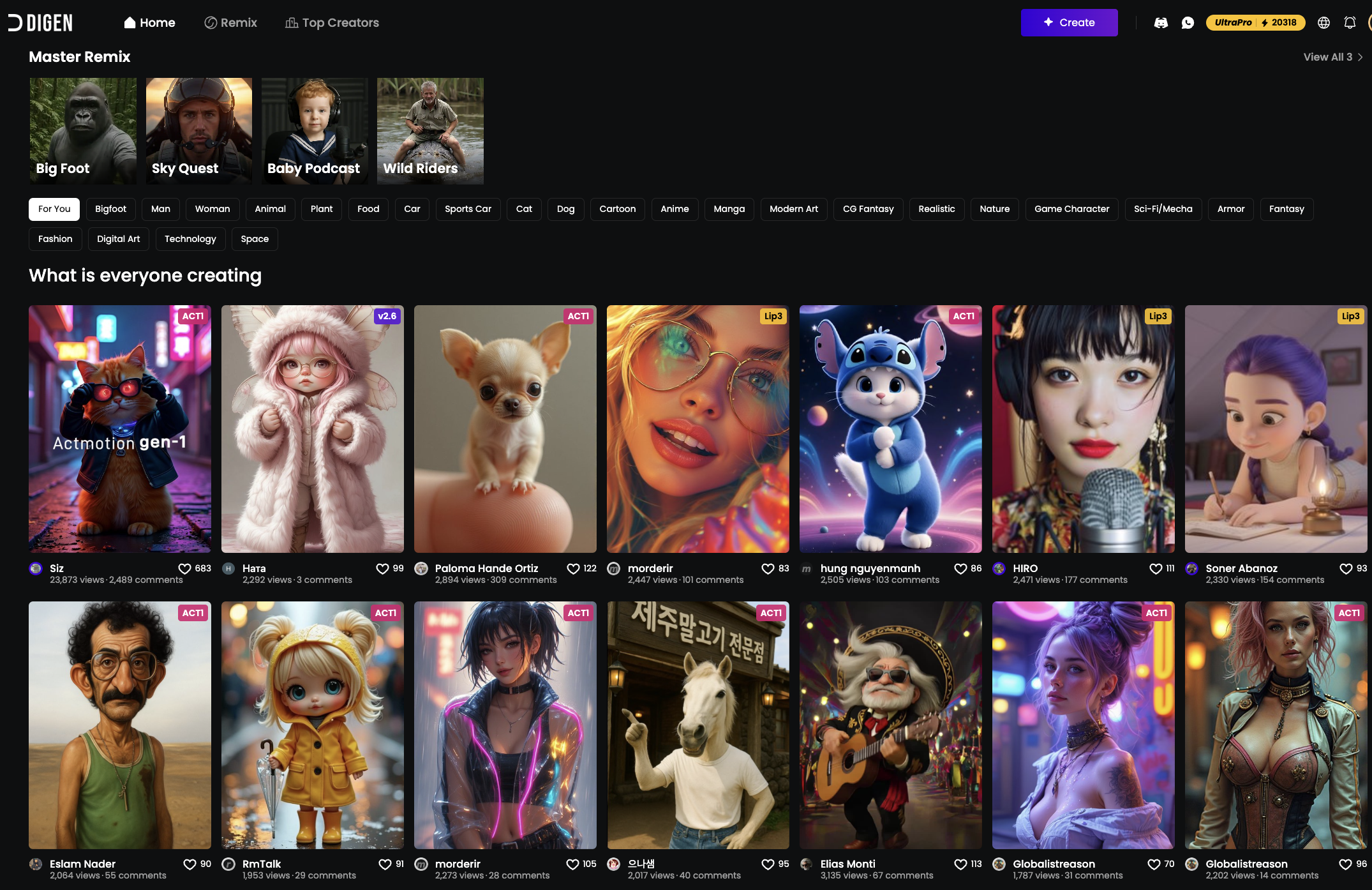1372x890 pixels.
Task: Like Elias Monti's post heart icon
Action: [x=960, y=864]
